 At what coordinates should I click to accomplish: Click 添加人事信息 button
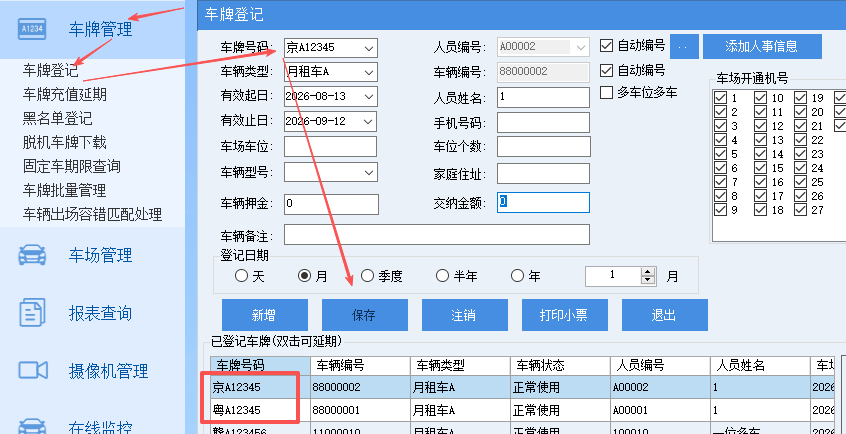(762, 46)
